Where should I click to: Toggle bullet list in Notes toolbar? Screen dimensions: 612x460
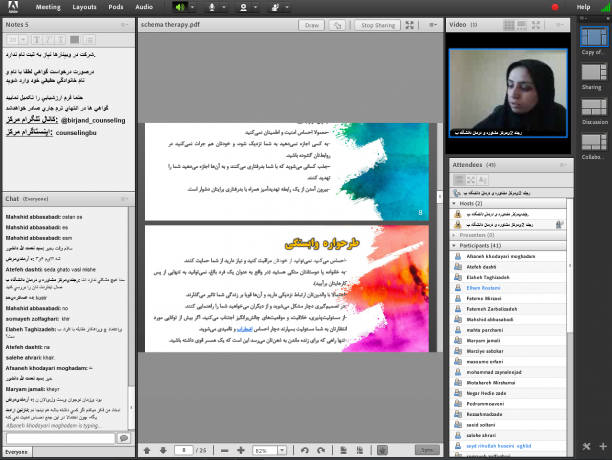[89, 40]
